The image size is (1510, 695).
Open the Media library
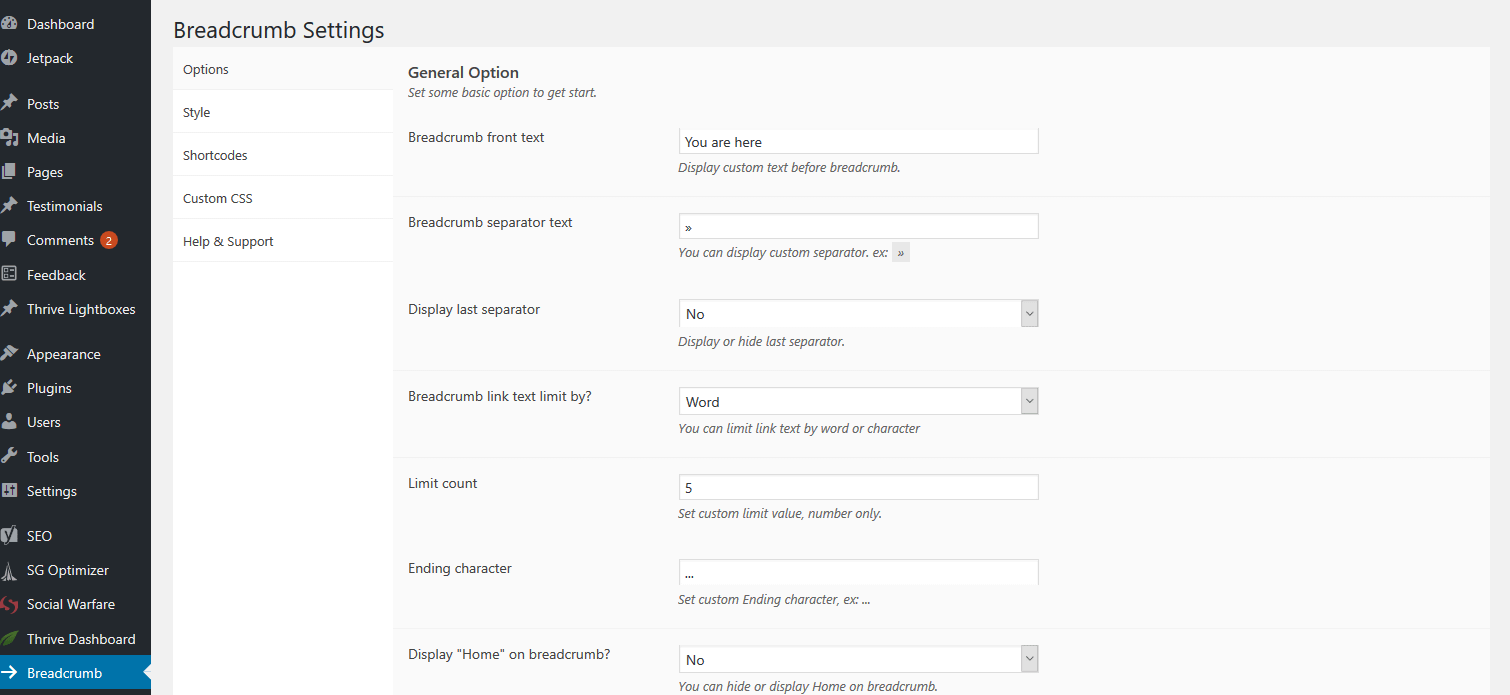point(47,137)
